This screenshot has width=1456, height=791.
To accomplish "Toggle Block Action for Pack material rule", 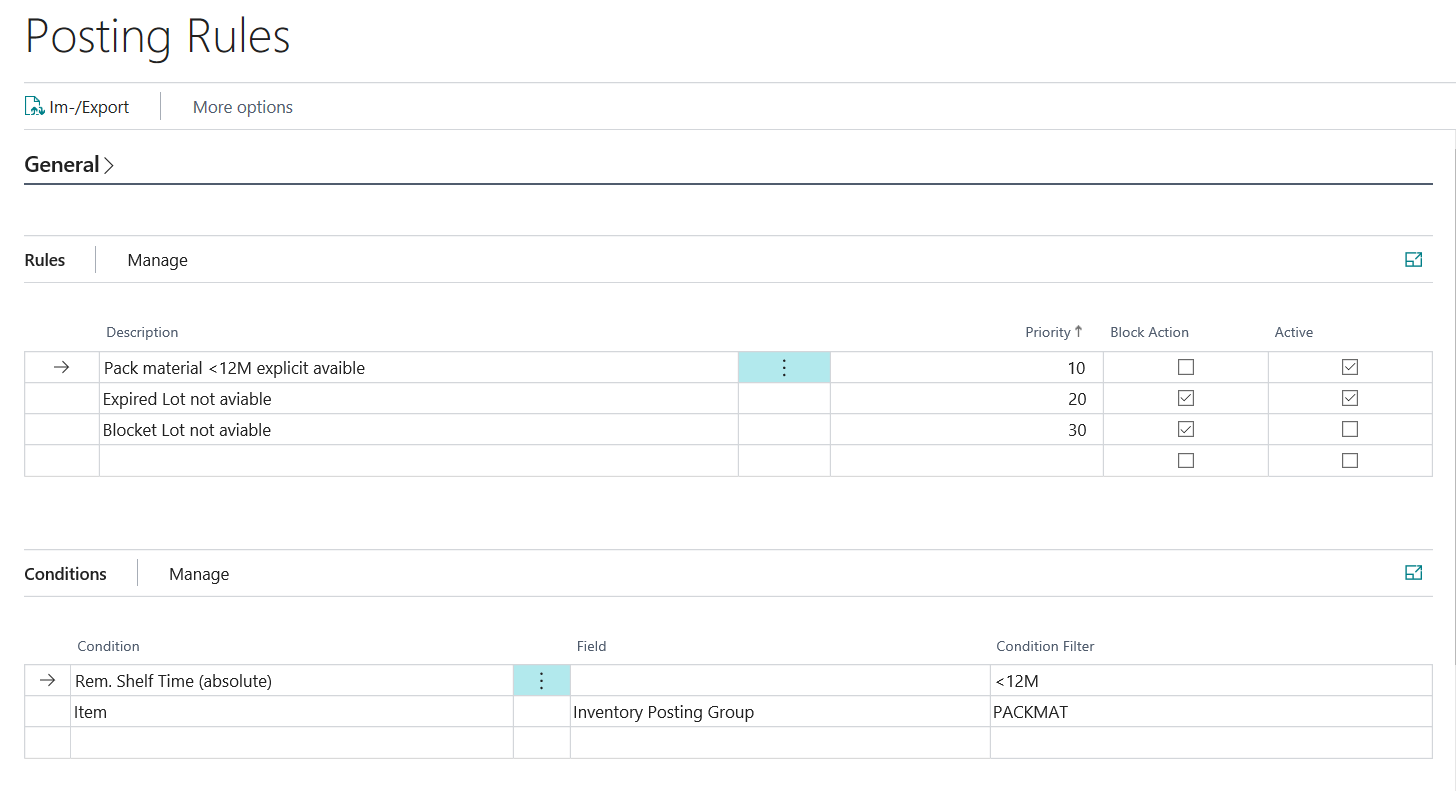I will click(1186, 368).
